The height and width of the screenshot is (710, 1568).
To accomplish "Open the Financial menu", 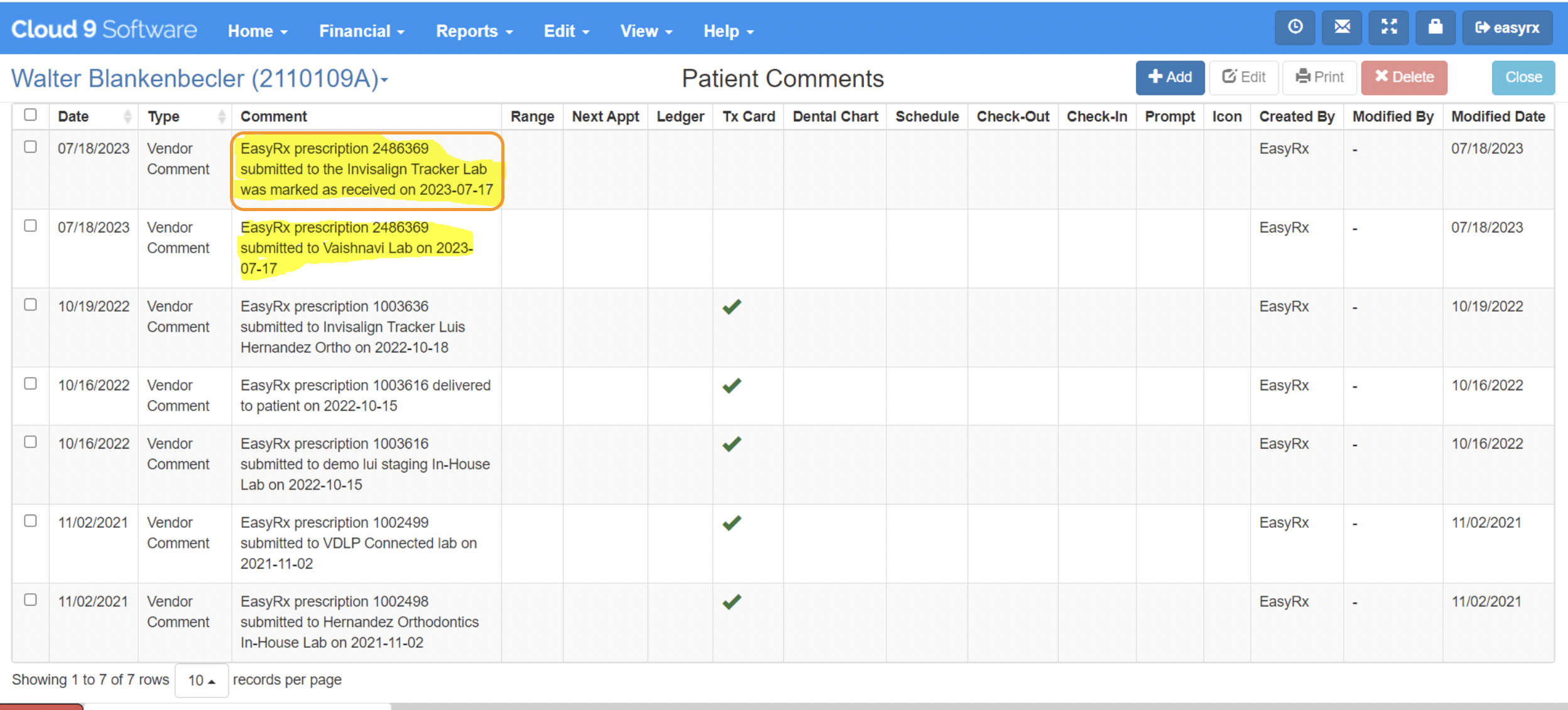I will (362, 31).
